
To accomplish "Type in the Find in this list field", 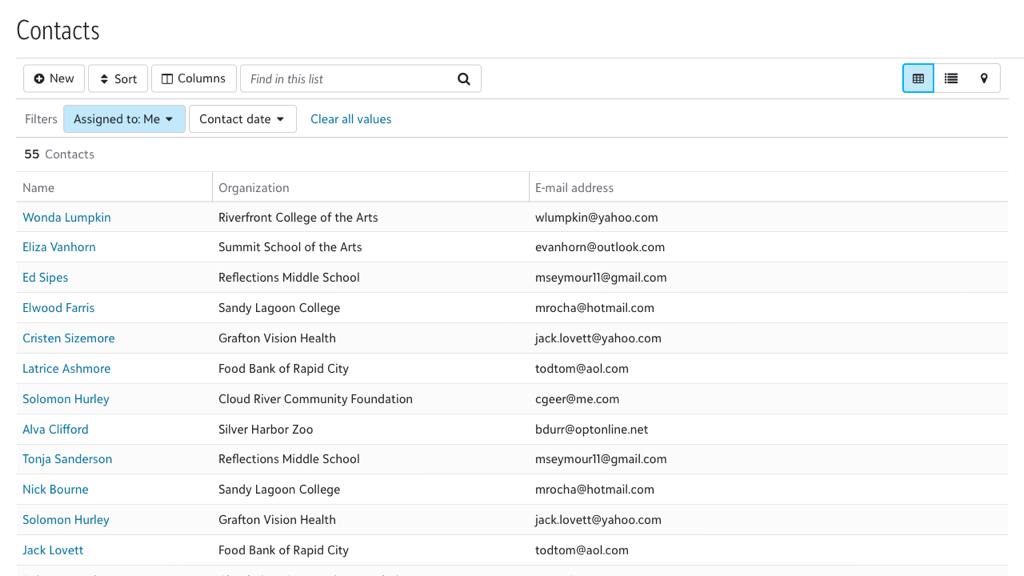I will [345, 79].
